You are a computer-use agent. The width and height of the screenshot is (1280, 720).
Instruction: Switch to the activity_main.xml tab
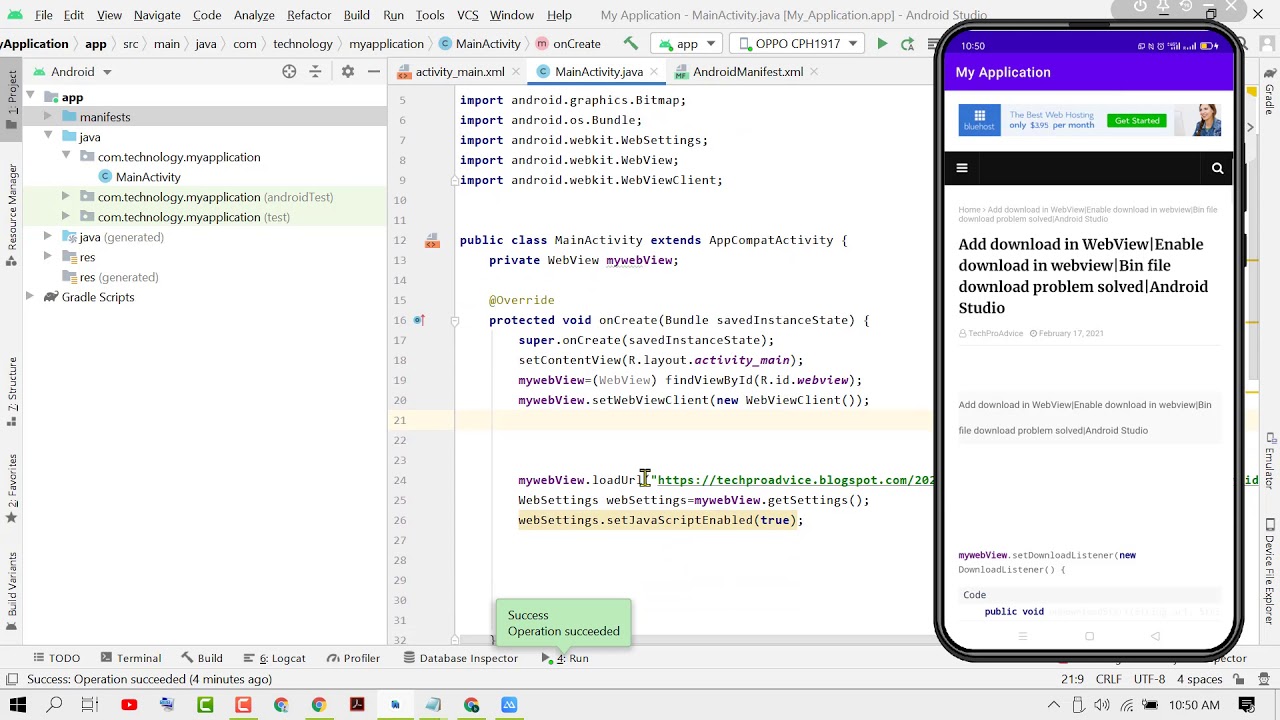point(460,72)
